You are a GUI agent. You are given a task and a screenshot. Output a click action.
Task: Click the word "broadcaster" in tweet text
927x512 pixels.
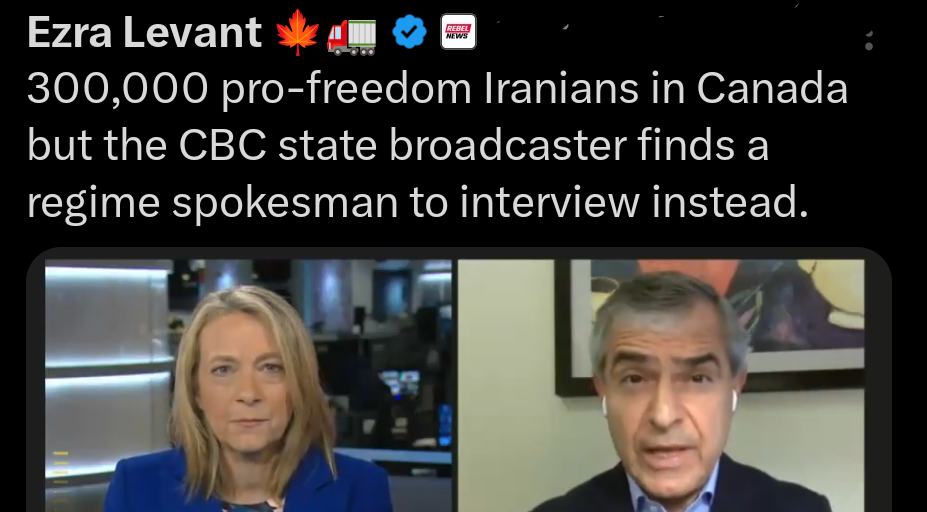point(508,145)
